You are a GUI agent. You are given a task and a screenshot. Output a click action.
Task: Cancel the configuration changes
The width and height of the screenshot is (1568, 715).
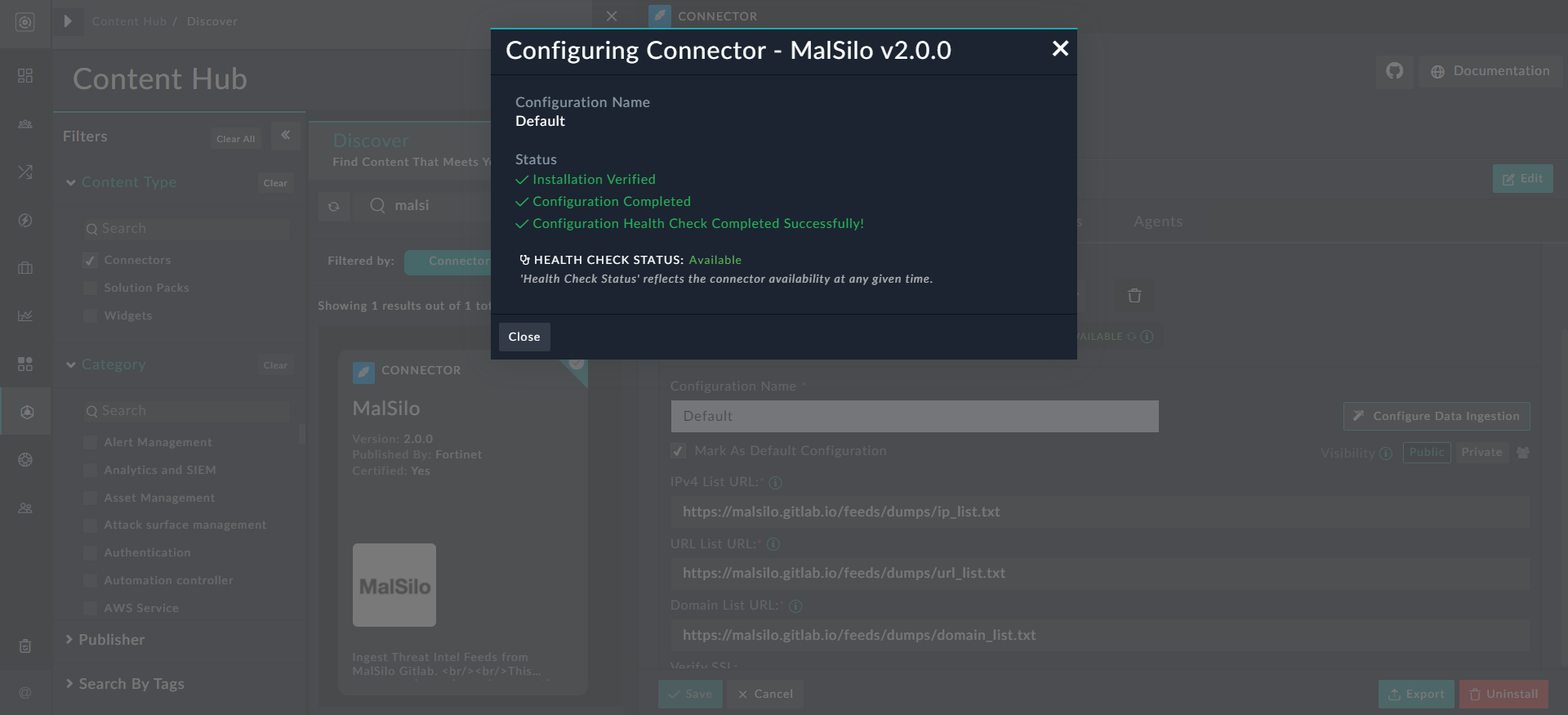coord(765,694)
